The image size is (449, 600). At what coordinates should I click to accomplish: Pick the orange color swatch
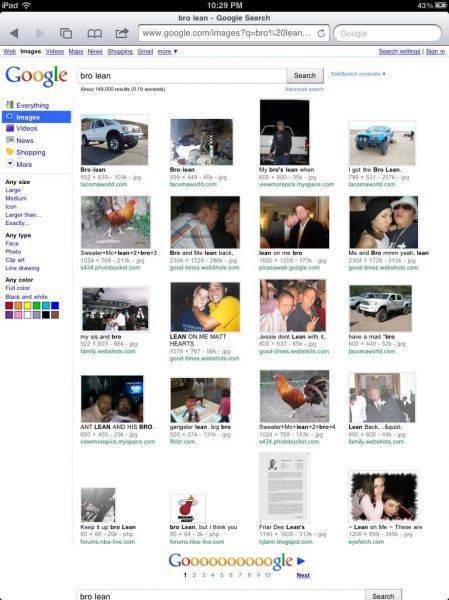(18, 306)
